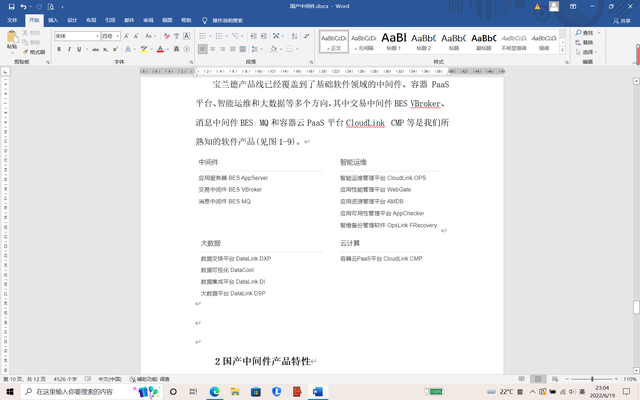Switch to the 引用 tab
Screen dimensions: 640x400
[110, 20]
